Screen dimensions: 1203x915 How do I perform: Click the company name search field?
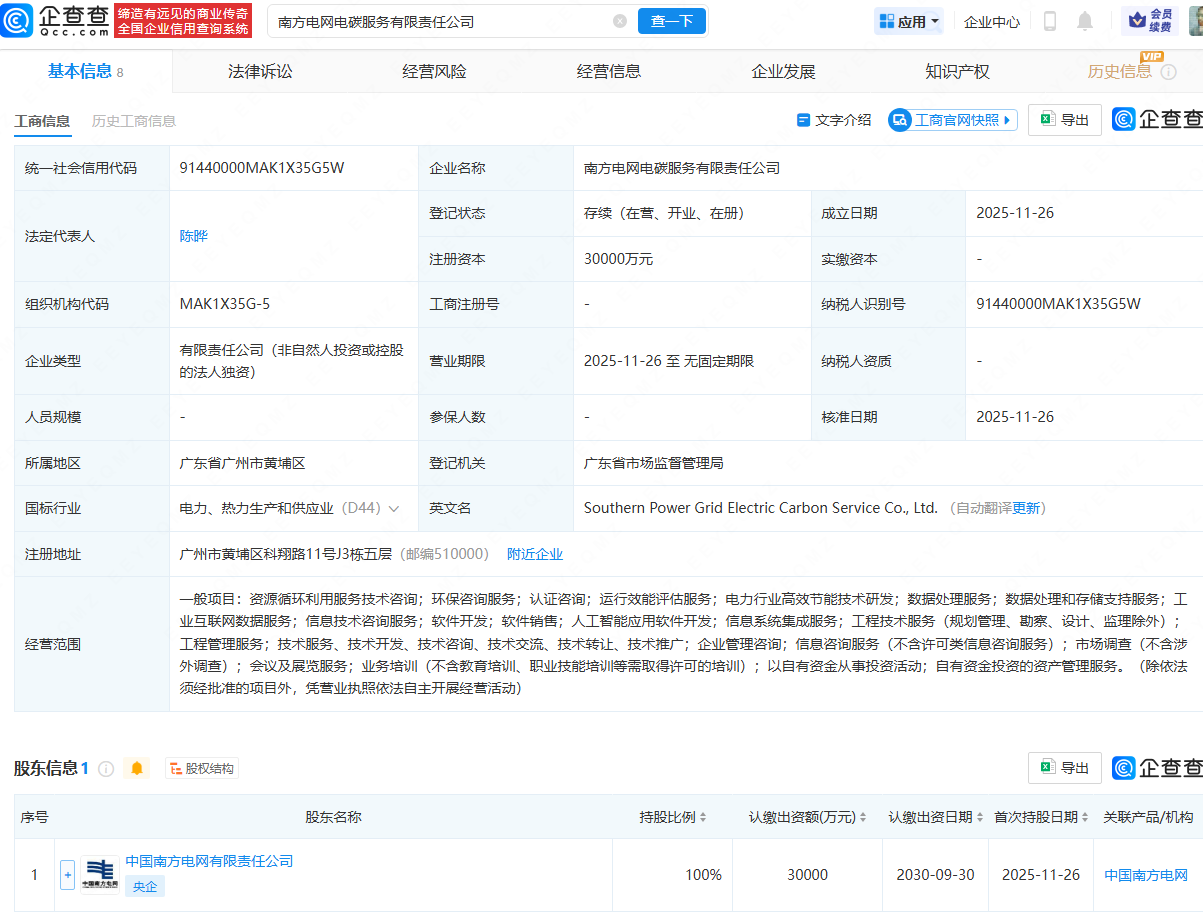[x=440, y=21]
